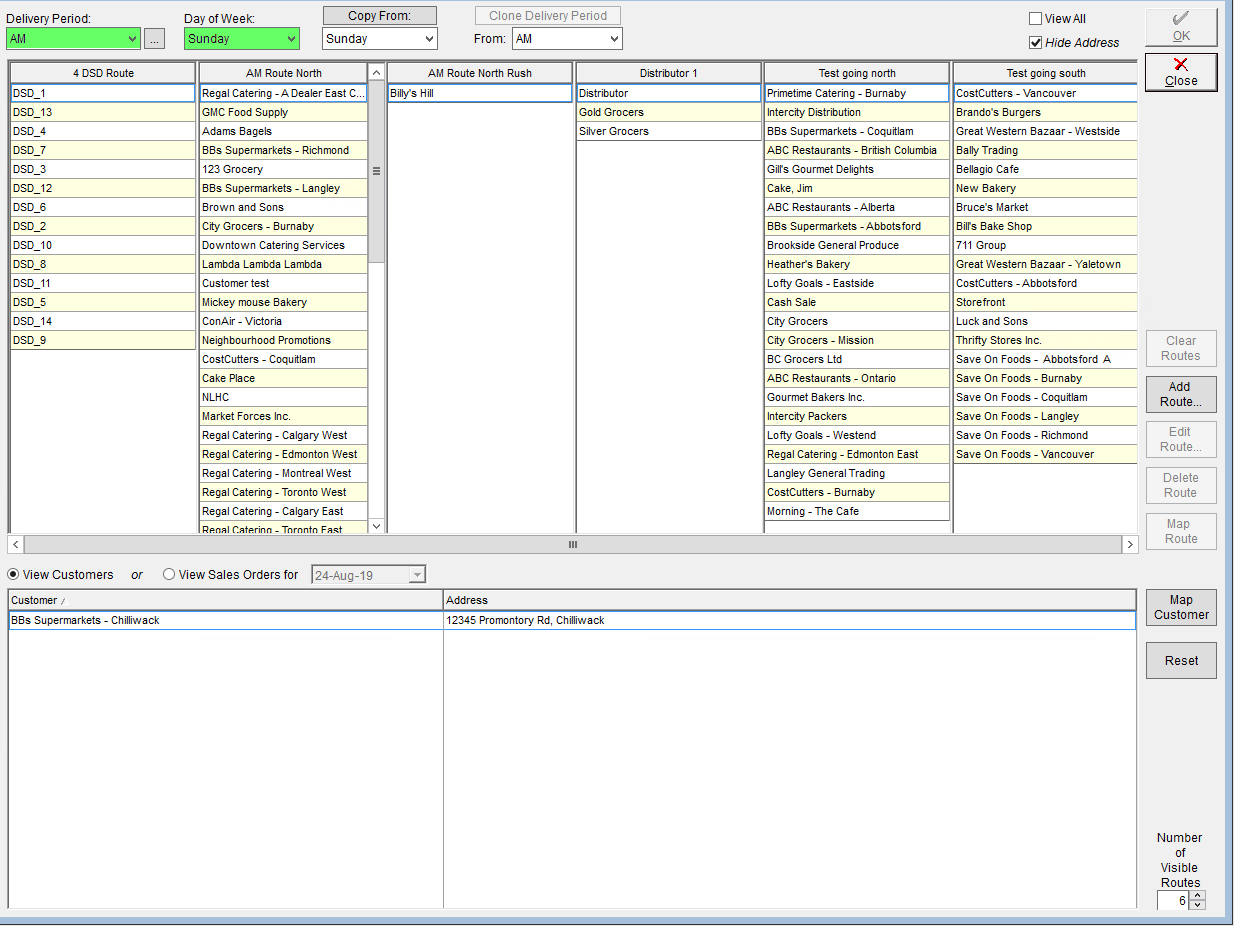This screenshot has width=1235, height=926.
Task: Sort by the Customer column header
Action: point(226,600)
